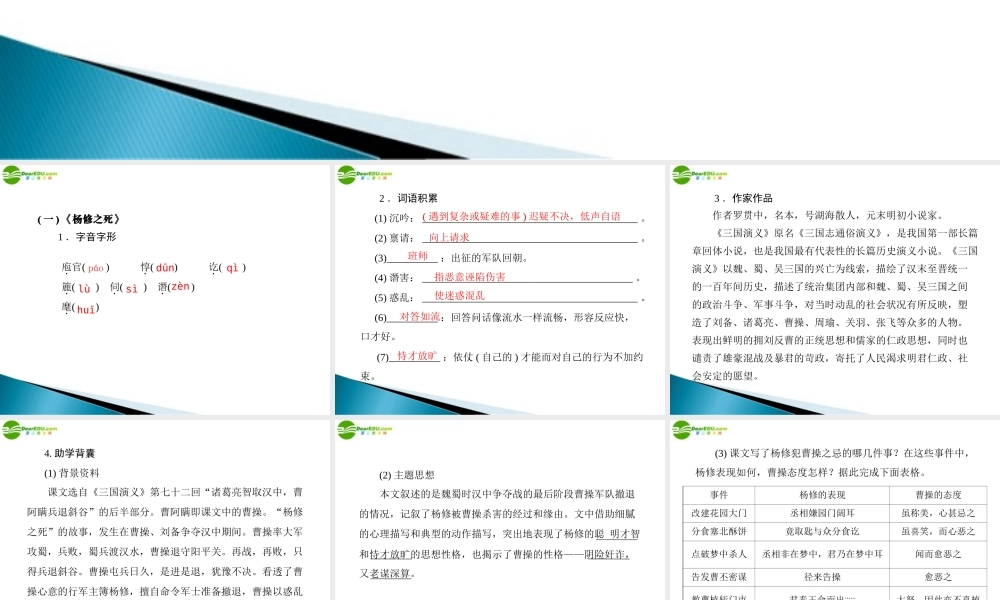Image resolution: width=1000 pixels, height=600 pixels.
Task: Click the table cell 虽喜笑，而心恶之
Action: 938,531
